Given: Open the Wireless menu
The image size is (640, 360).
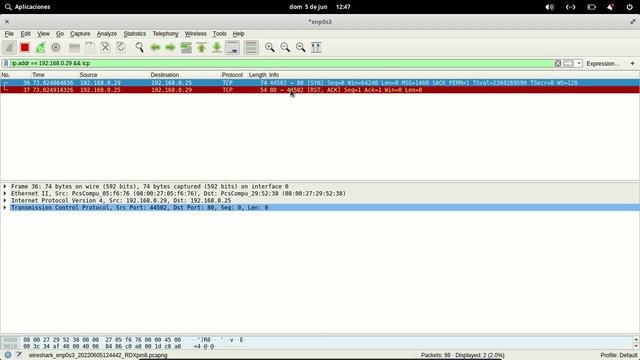Looking at the screenshot, I should point(196,33).
